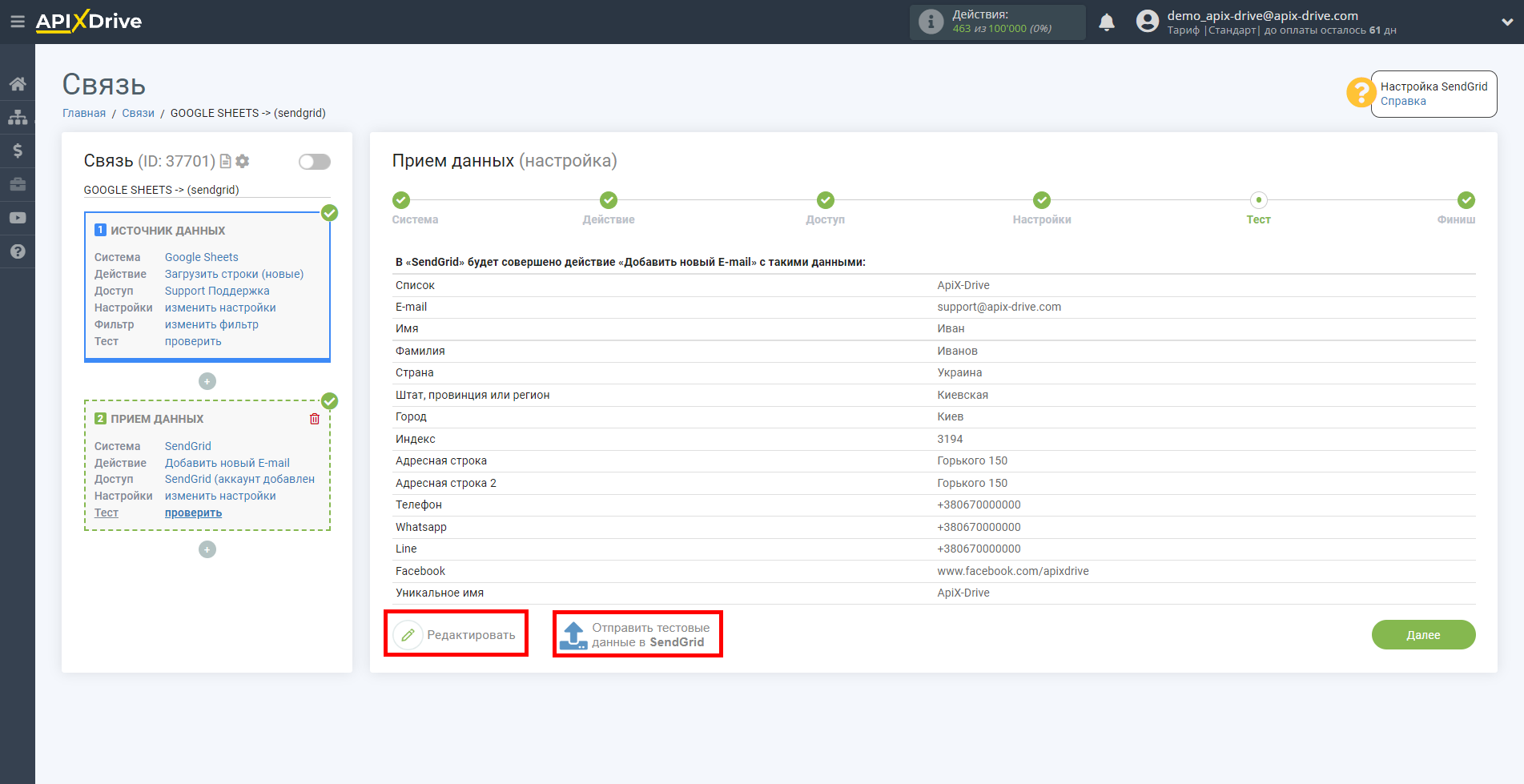This screenshot has width=1524, height=784.
Task: Go to the Система step
Action: coord(401,200)
